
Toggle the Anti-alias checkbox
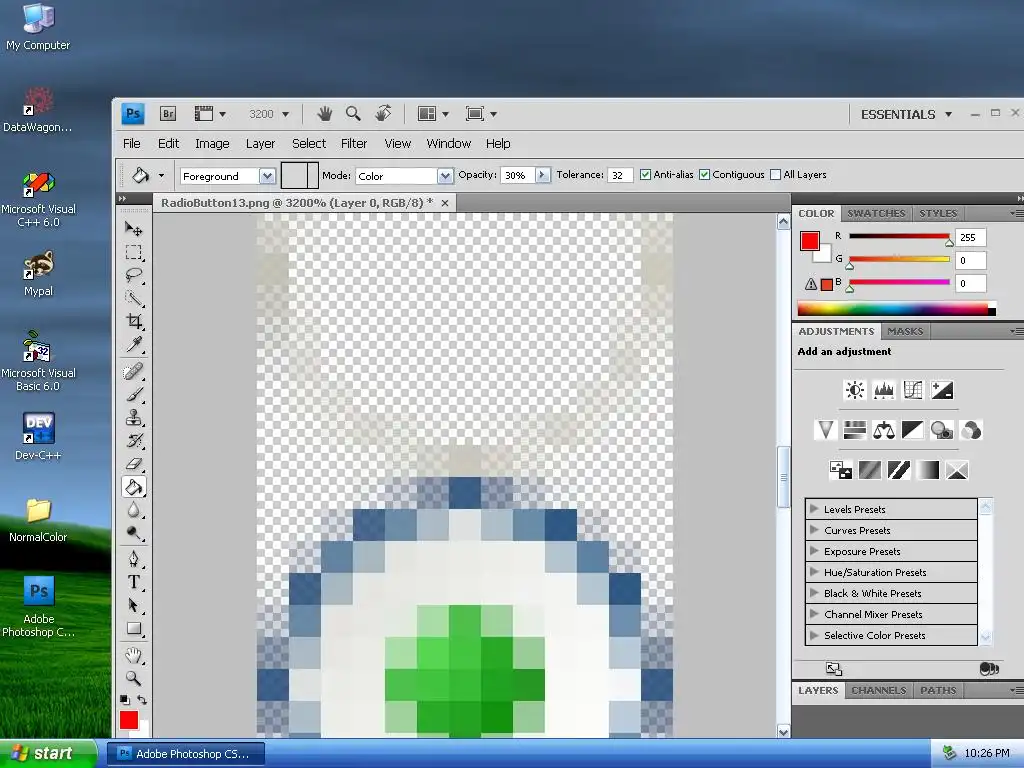point(645,174)
